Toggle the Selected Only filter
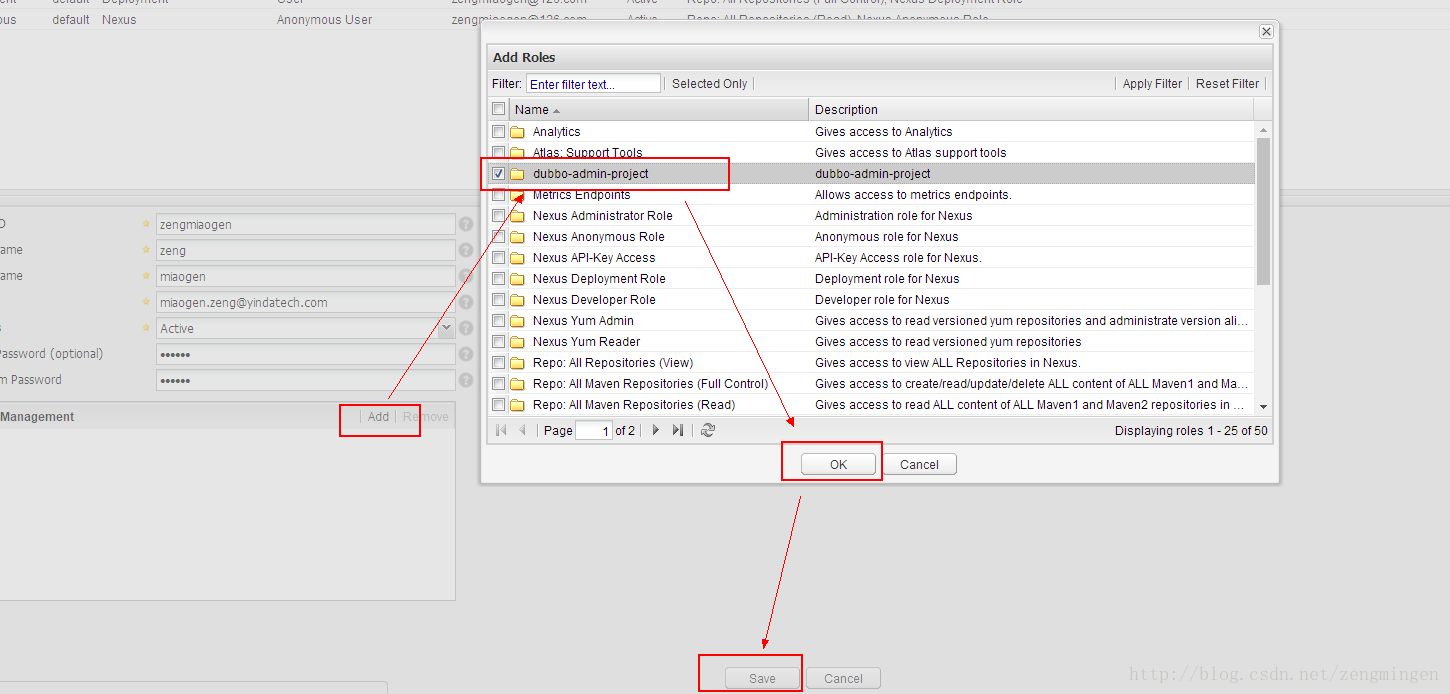1450x694 pixels. [x=710, y=84]
